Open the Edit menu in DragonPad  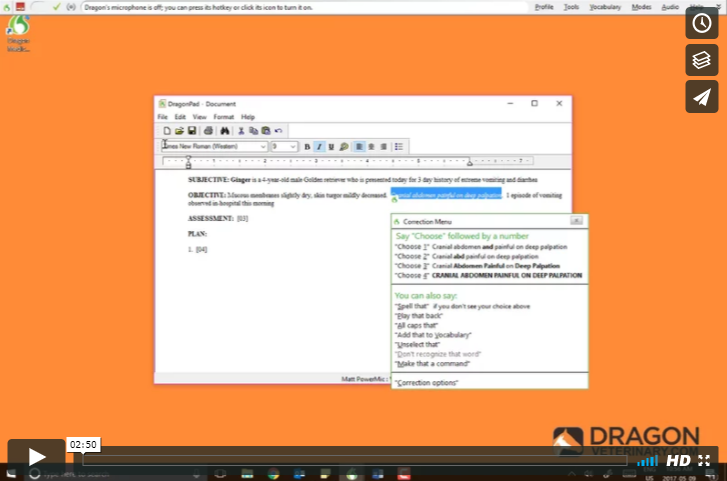pos(180,117)
